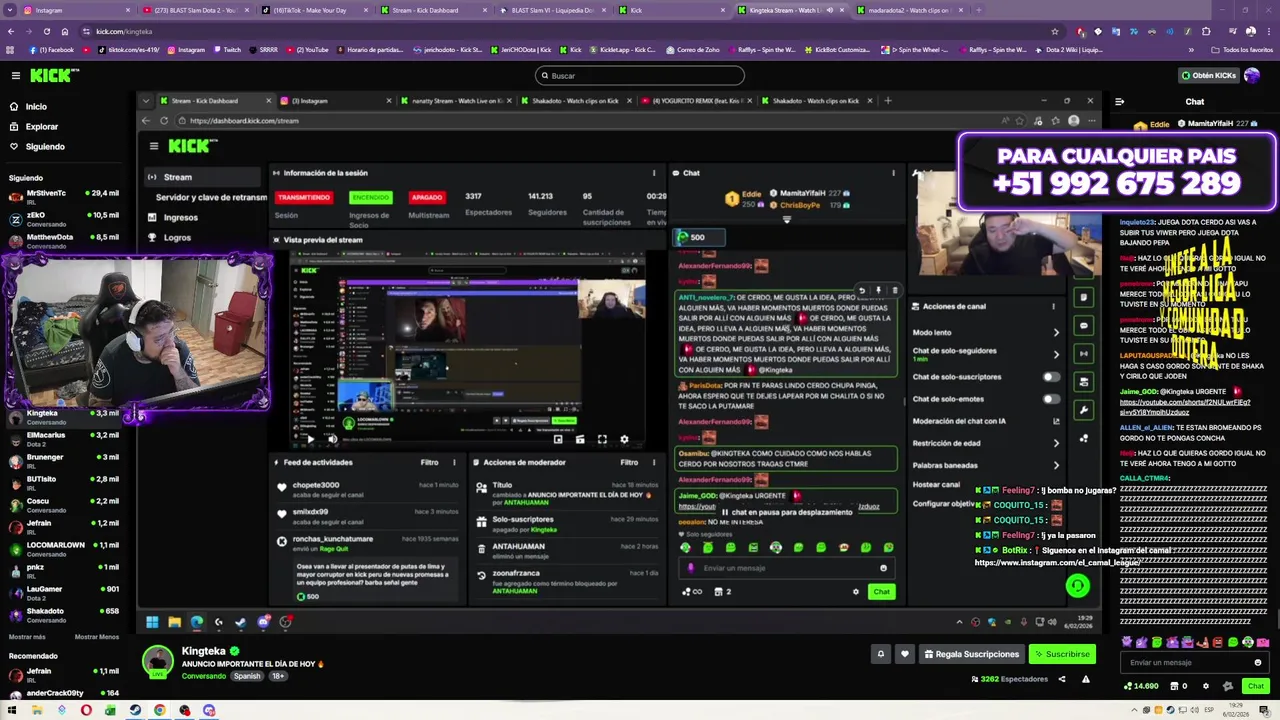The image size is (1280, 720).
Task: Click Mostrar más in followed list
Action: pos(27,637)
